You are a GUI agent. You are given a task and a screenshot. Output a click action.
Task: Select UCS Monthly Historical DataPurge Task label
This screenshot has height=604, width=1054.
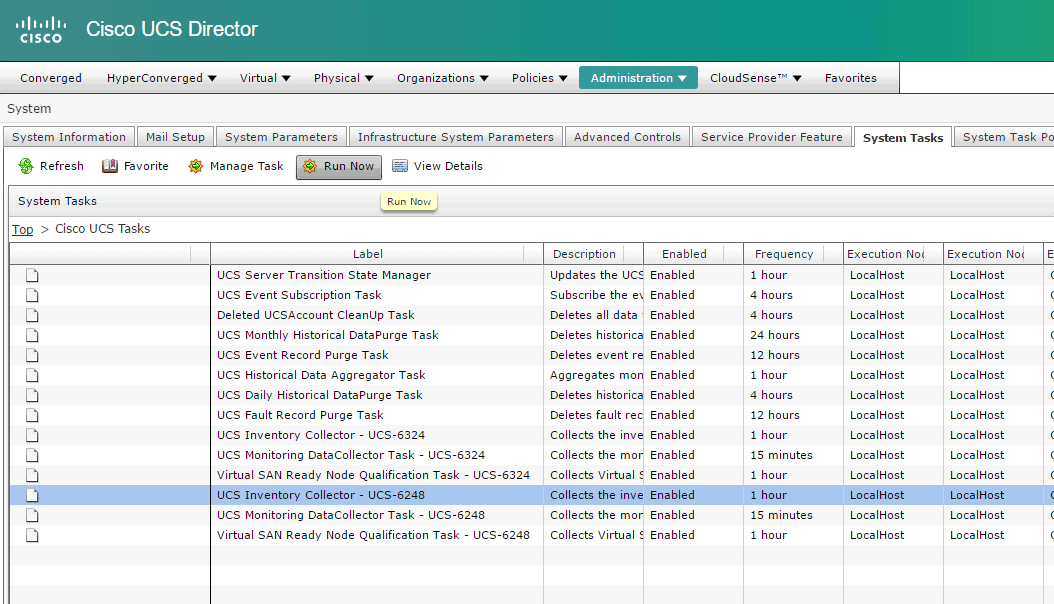[x=327, y=335]
